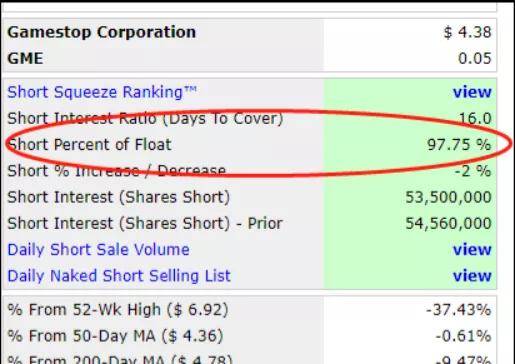Click the -2 % short change value
This screenshot has height=364, width=515.
point(473,171)
